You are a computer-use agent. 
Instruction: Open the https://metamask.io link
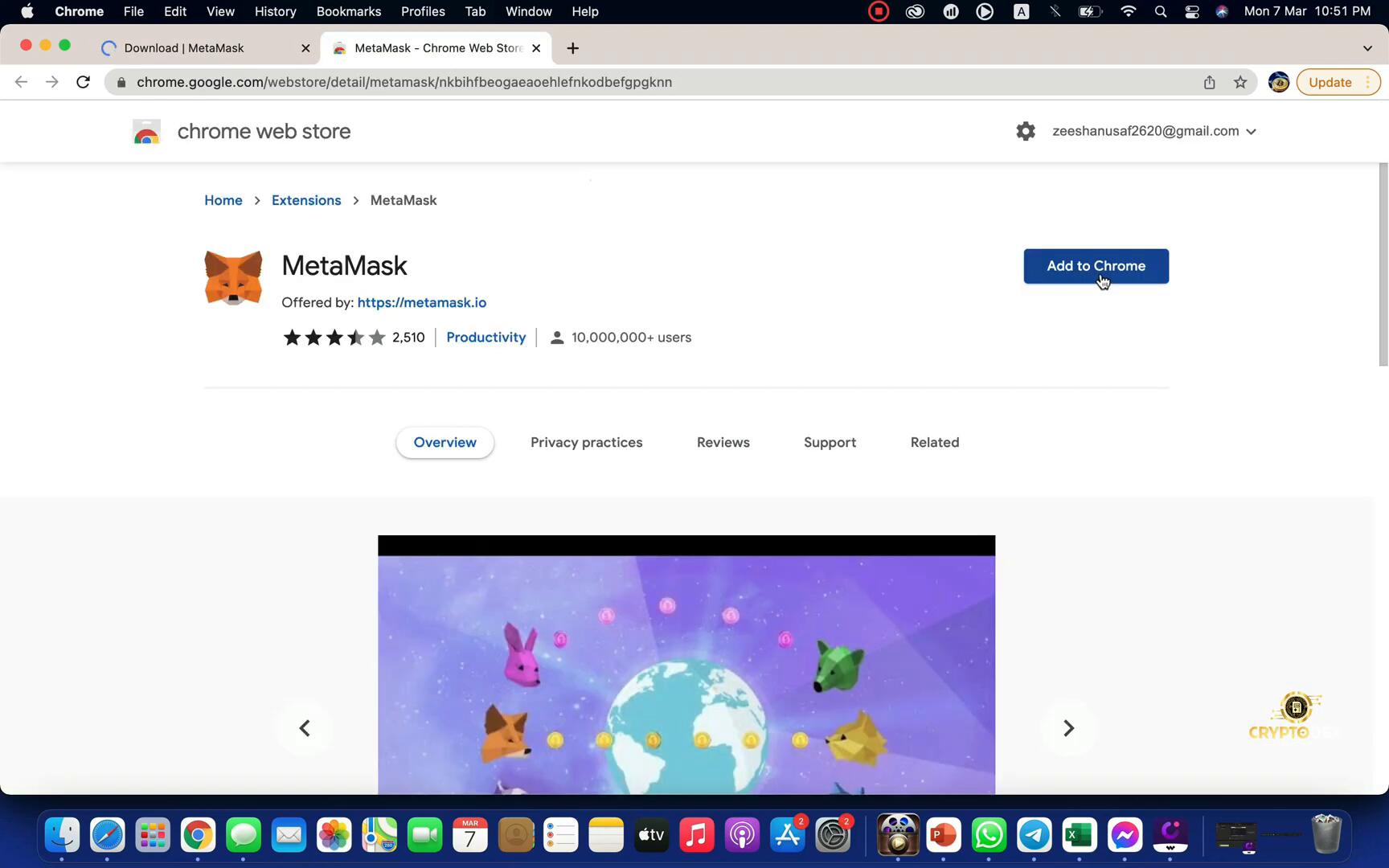point(421,303)
